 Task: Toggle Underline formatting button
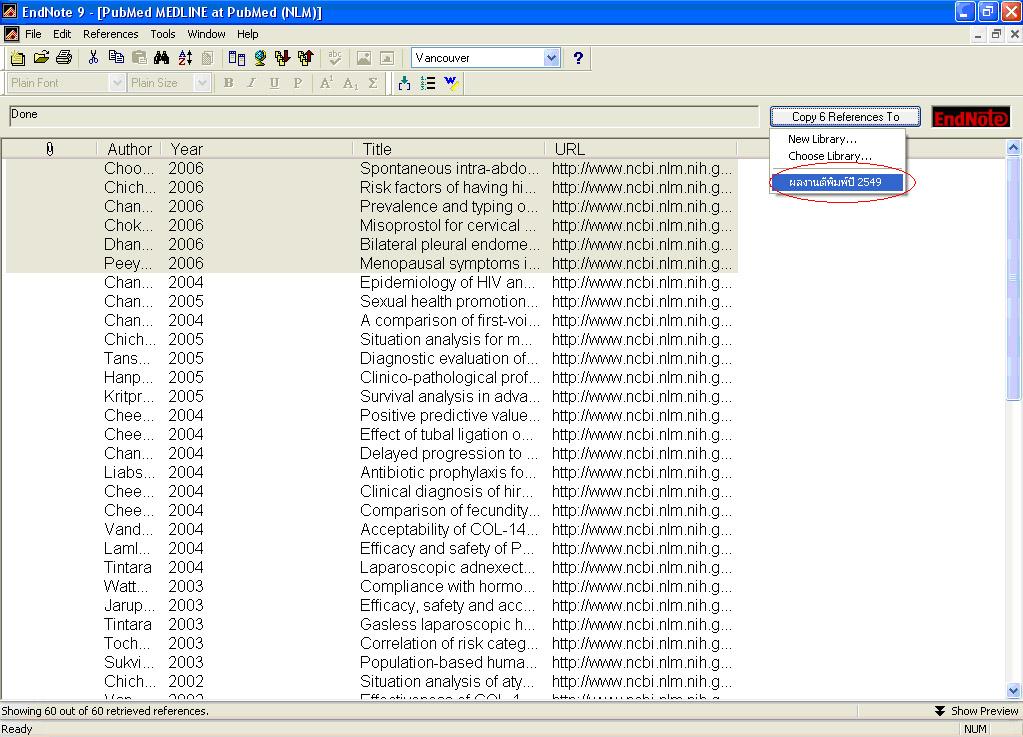pos(274,83)
